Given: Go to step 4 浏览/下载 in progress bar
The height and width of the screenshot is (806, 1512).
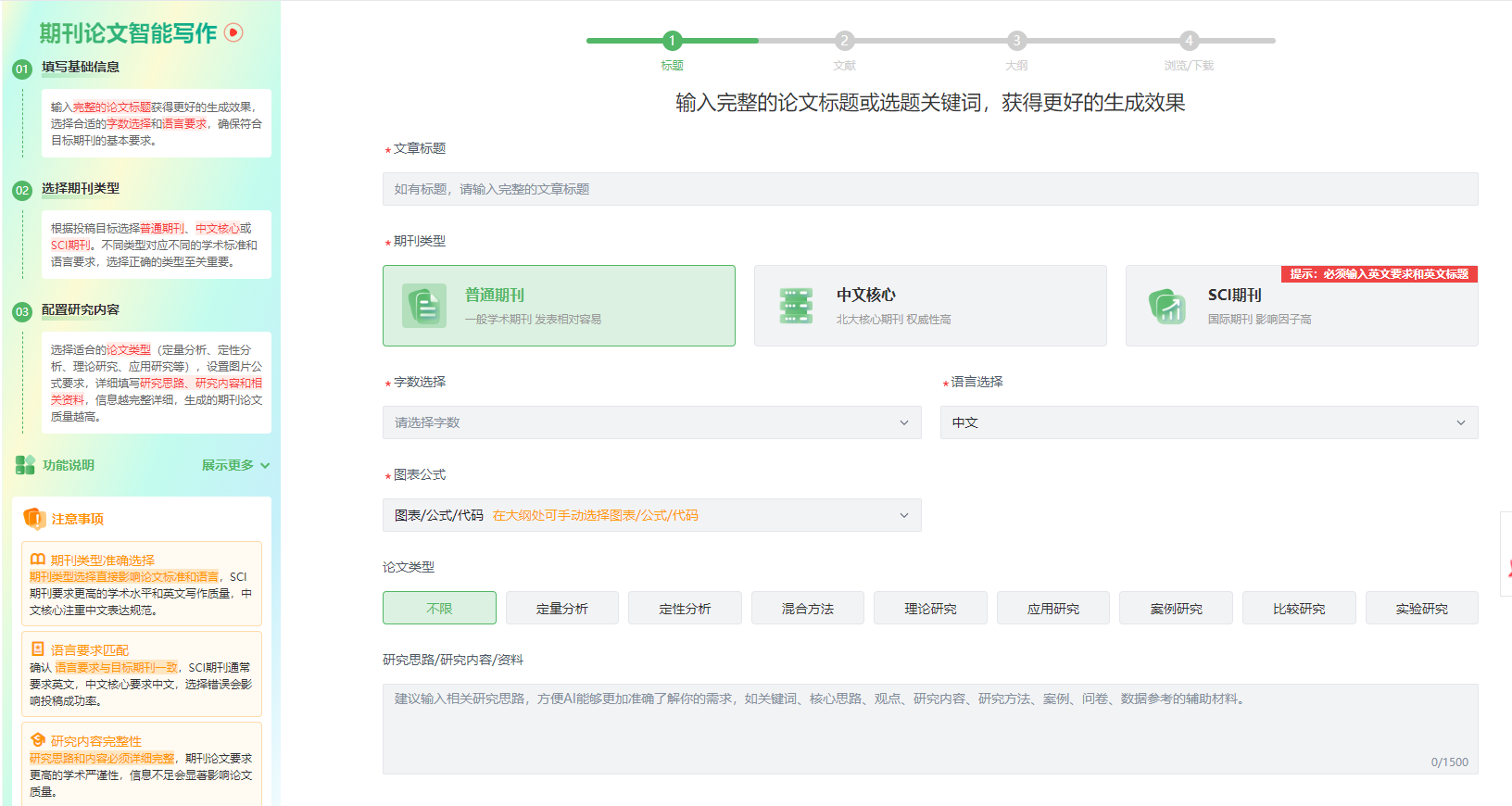Looking at the screenshot, I should point(1189,41).
